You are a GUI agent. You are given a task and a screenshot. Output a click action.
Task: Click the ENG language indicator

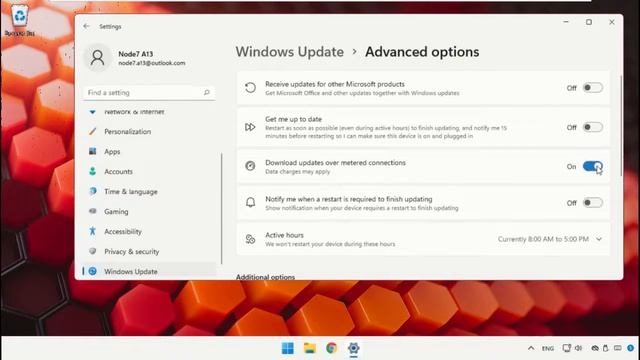pos(548,349)
